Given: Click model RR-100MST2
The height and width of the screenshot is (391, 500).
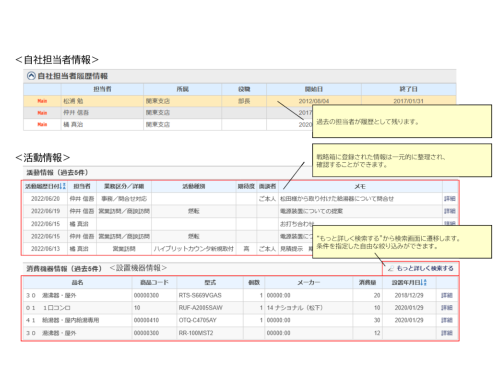Looking at the screenshot, I should 196,333.
